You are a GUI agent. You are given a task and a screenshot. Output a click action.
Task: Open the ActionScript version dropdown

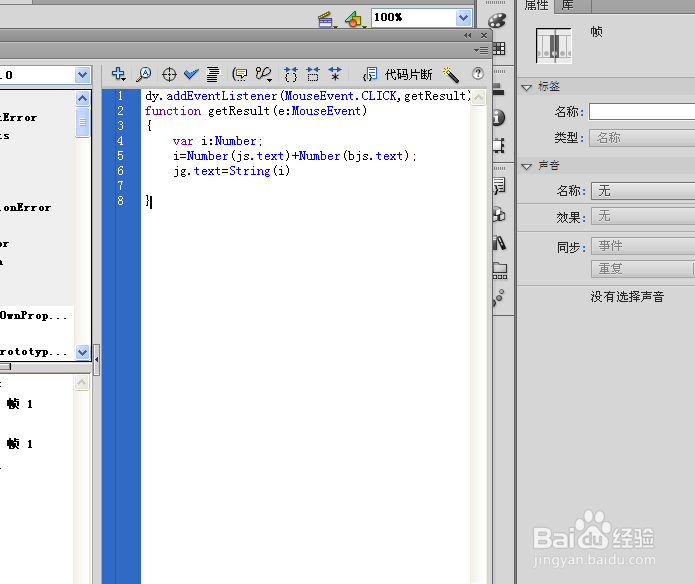click(82, 75)
